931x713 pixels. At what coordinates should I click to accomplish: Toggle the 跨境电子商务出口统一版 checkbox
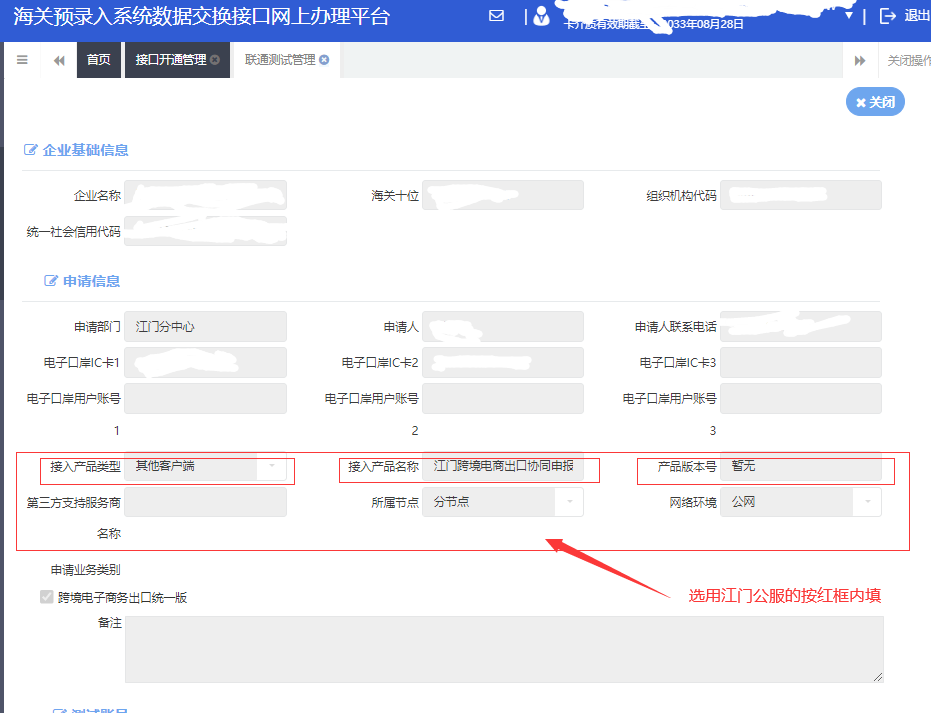[x=47, y=597]
